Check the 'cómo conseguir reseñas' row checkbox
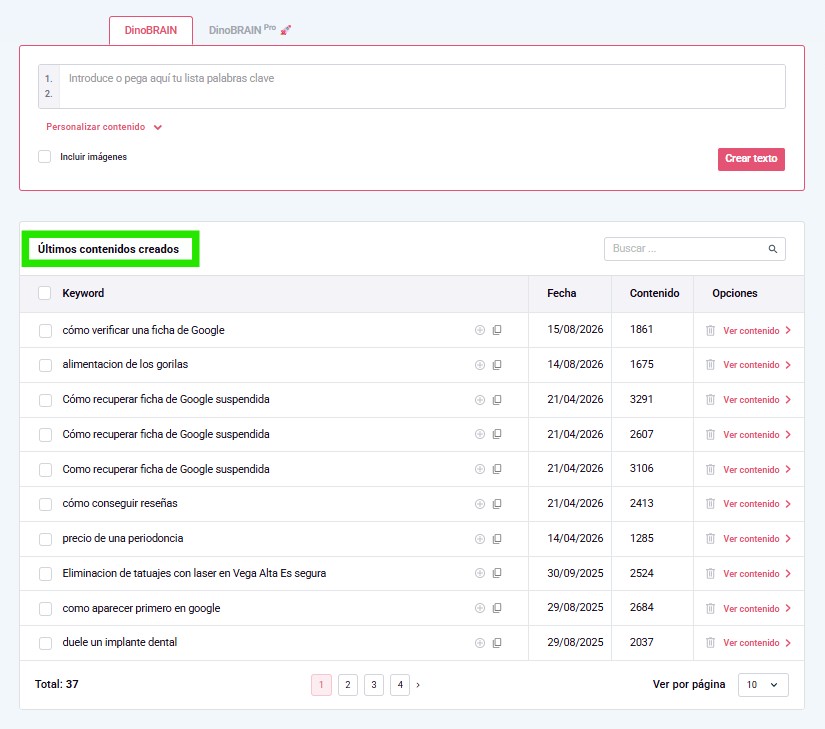This screenshot has height=729, width=825. 46,504
